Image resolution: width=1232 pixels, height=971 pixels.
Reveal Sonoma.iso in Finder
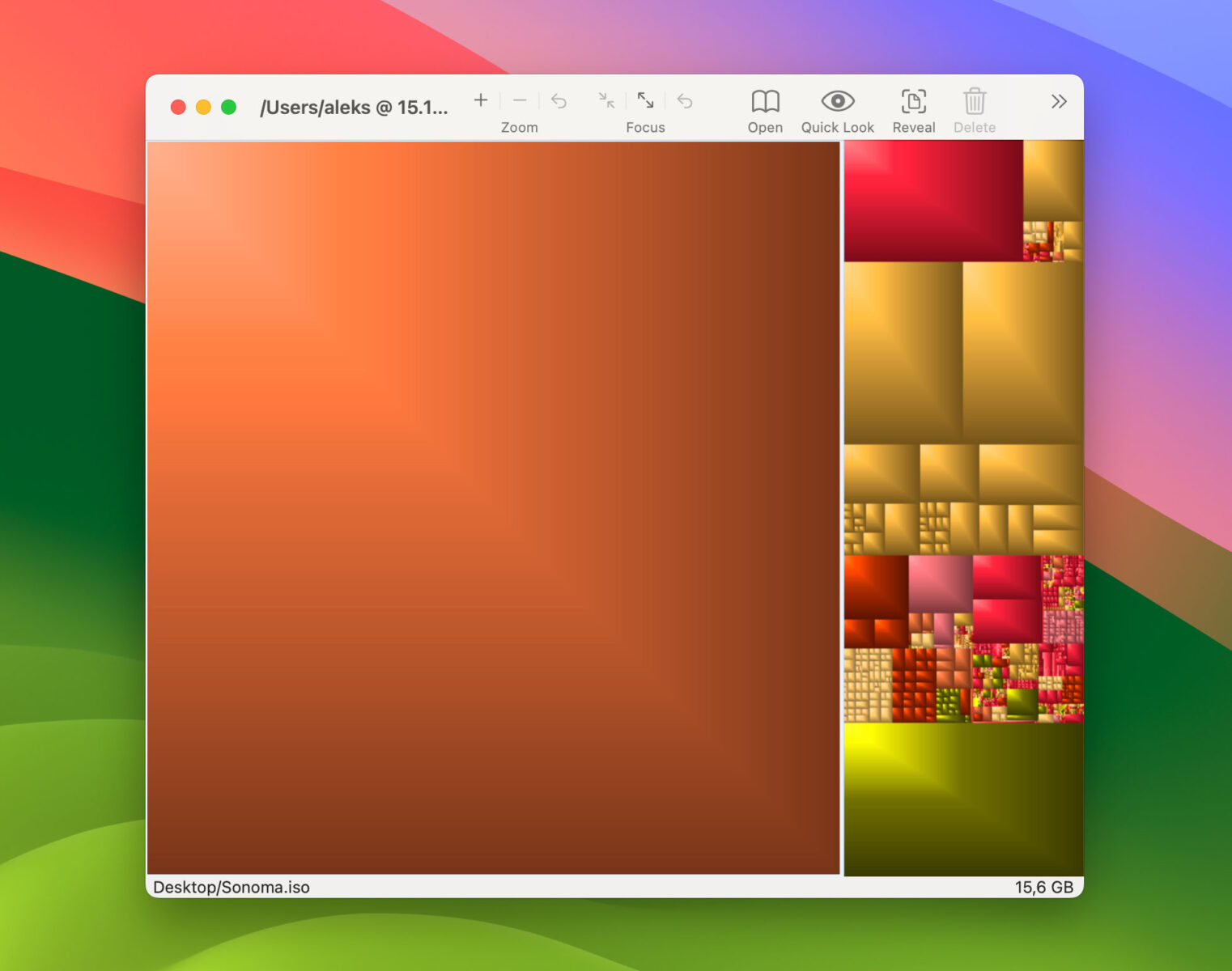(x=913, y=102)
